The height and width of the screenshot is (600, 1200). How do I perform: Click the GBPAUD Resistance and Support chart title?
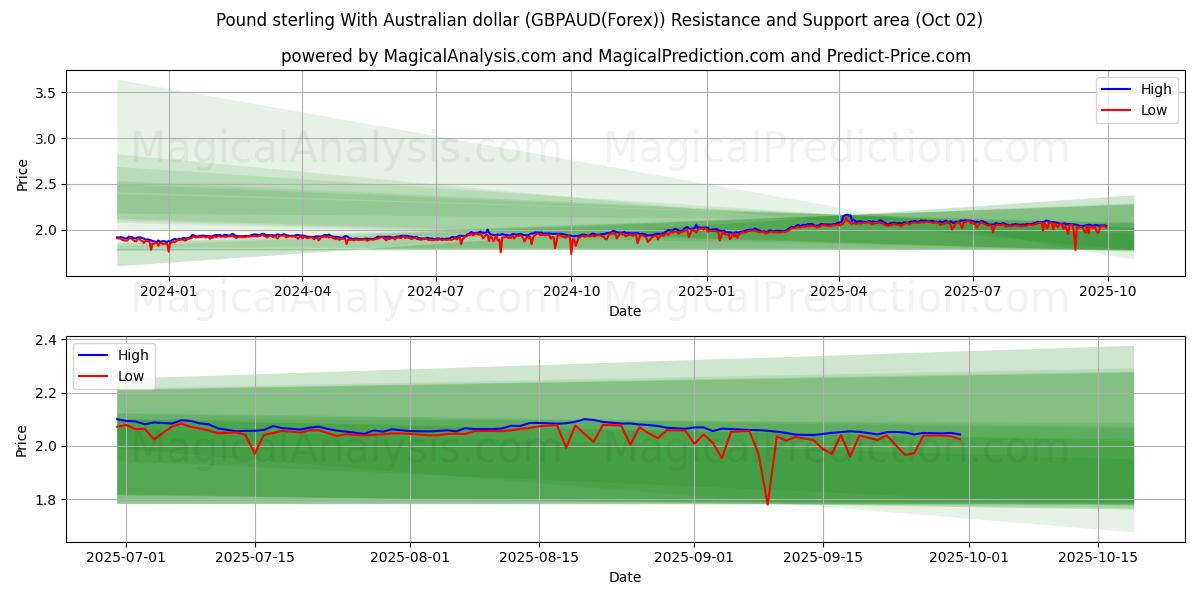tap(599, 20)
